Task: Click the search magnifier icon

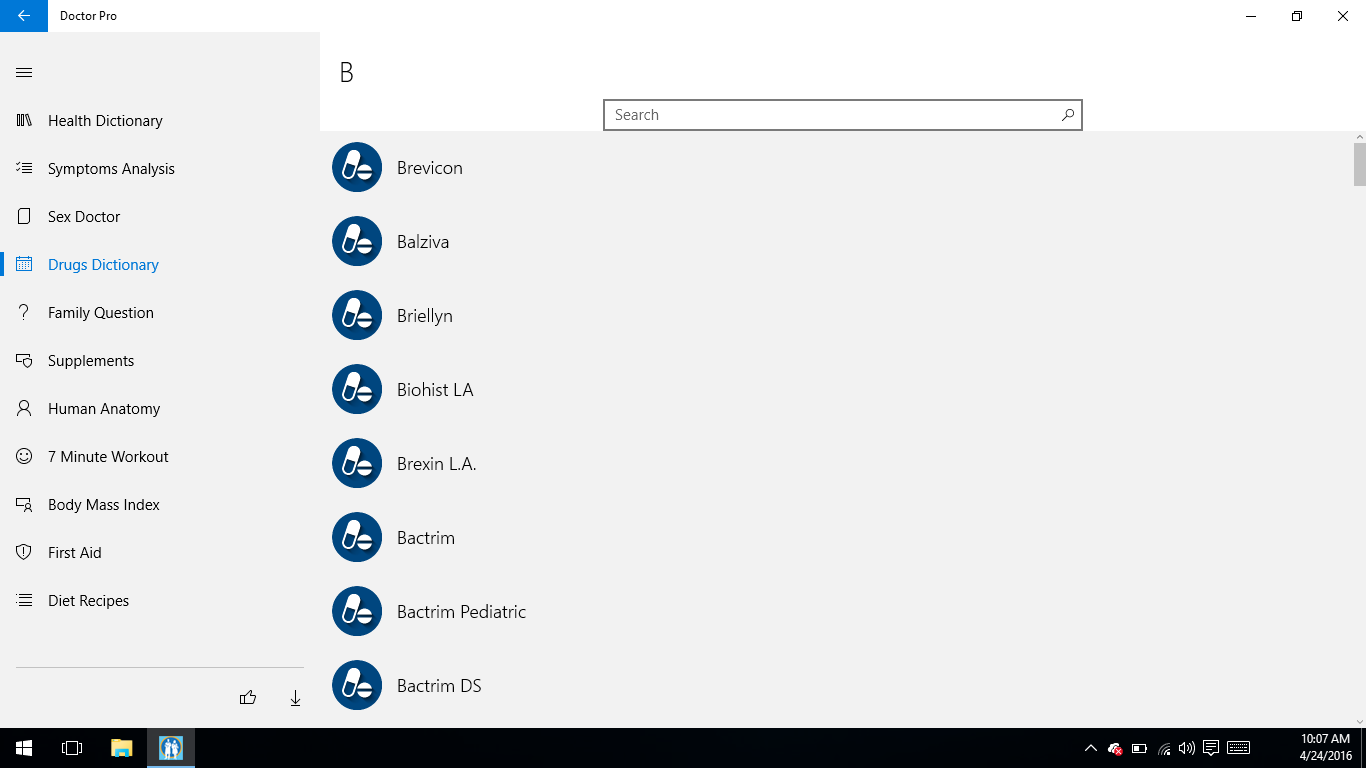Action: (x=1068, y=115)
